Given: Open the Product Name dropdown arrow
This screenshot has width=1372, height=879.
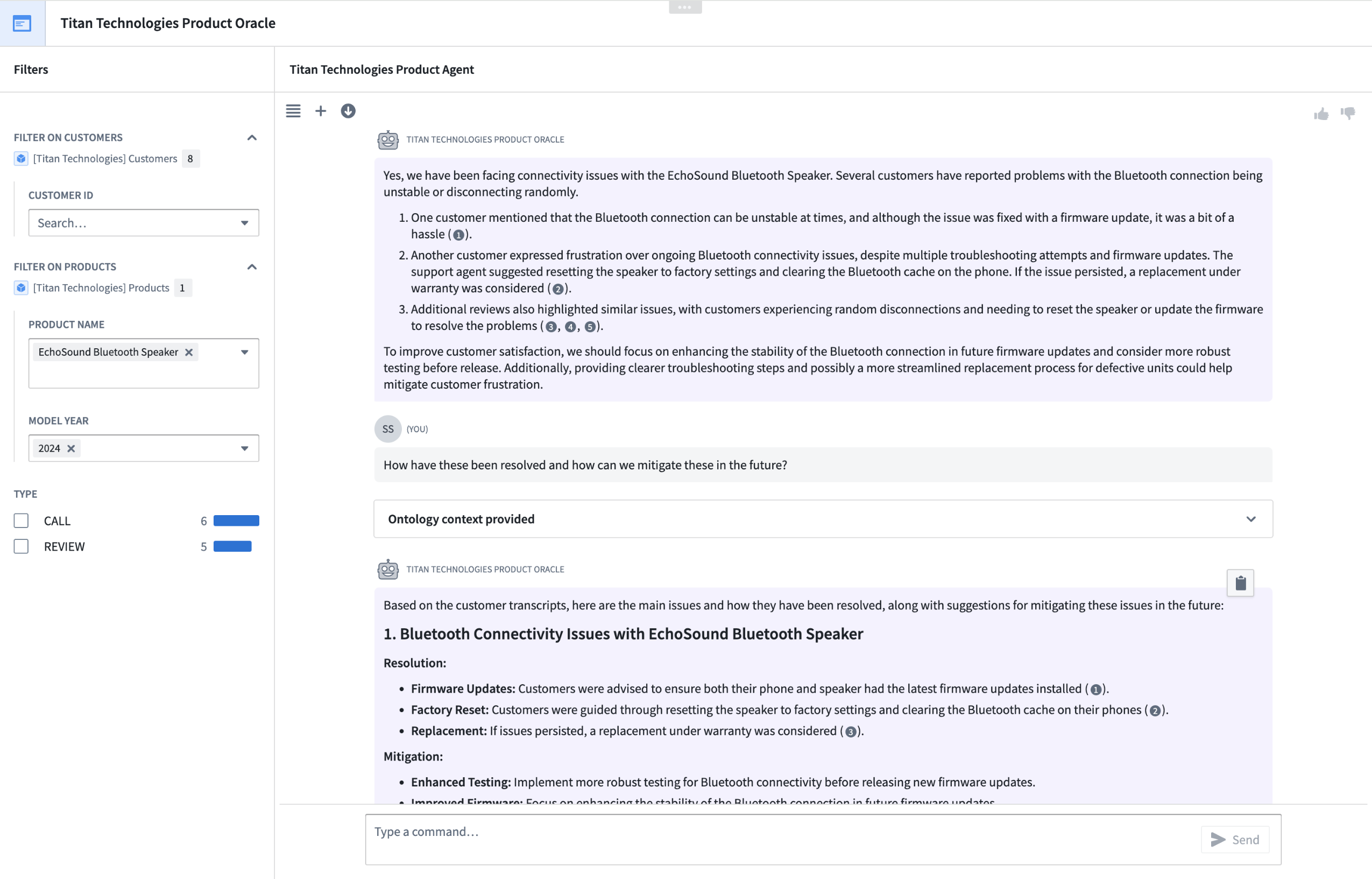Looking at the screenshot, I should click(x=245, y=352).
